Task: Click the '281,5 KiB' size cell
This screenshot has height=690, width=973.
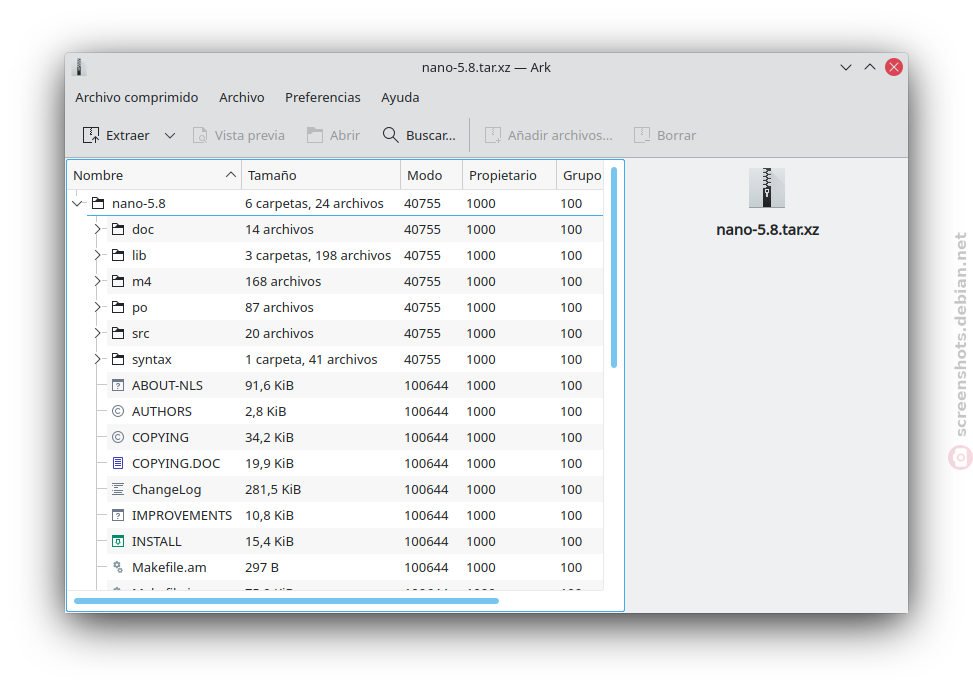Action: click(x=273, y=490)
